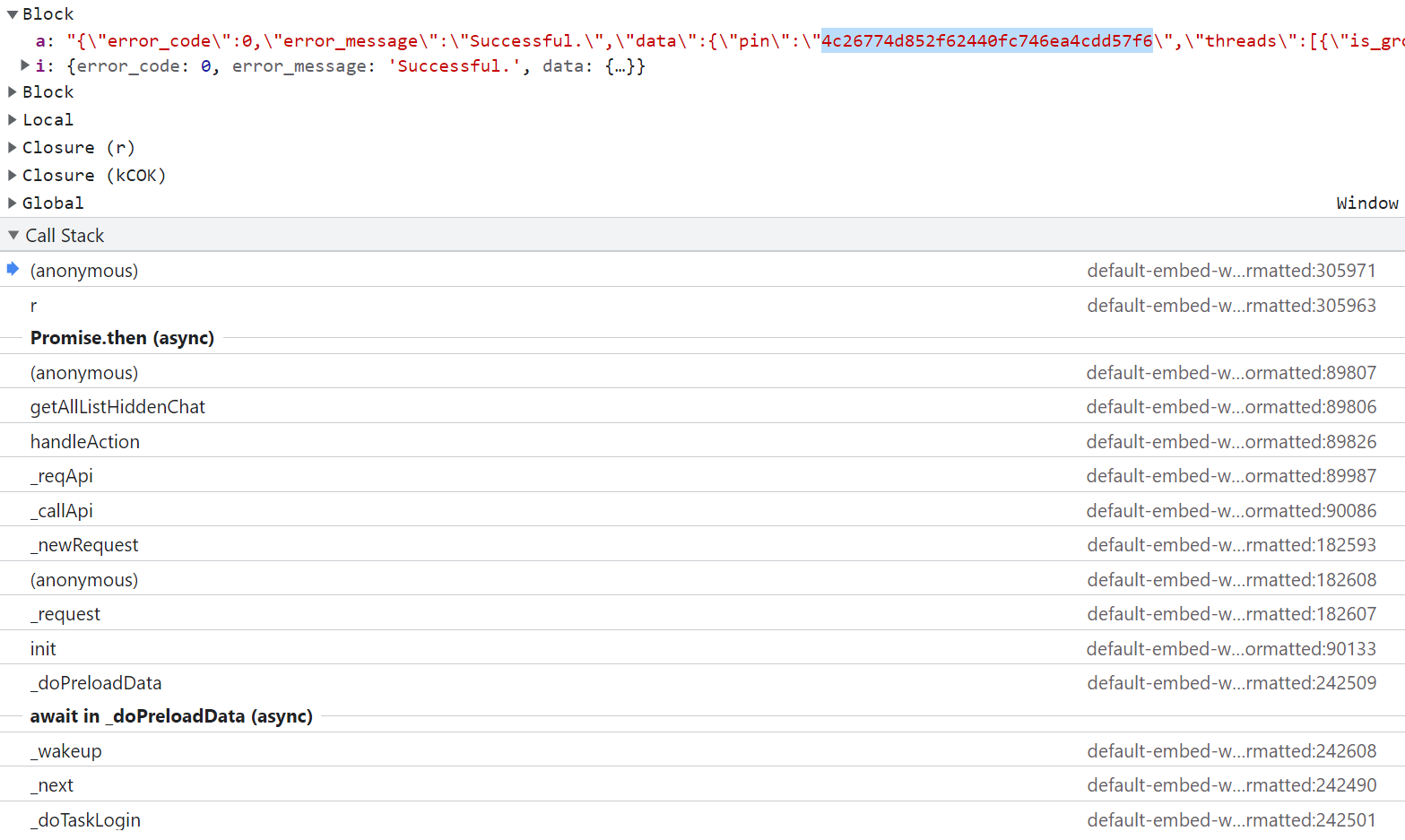
Task: Select the handleAction call stack frame
Action: pos(85,442)
